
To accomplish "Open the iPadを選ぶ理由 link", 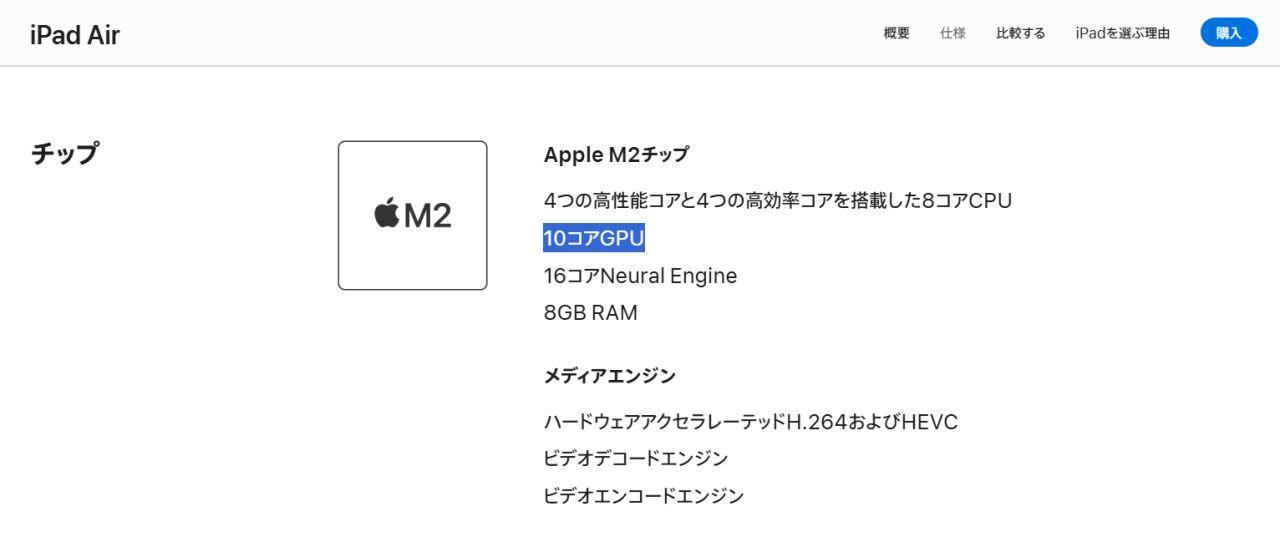I will pyautogui.click(x=1122, y=33).
